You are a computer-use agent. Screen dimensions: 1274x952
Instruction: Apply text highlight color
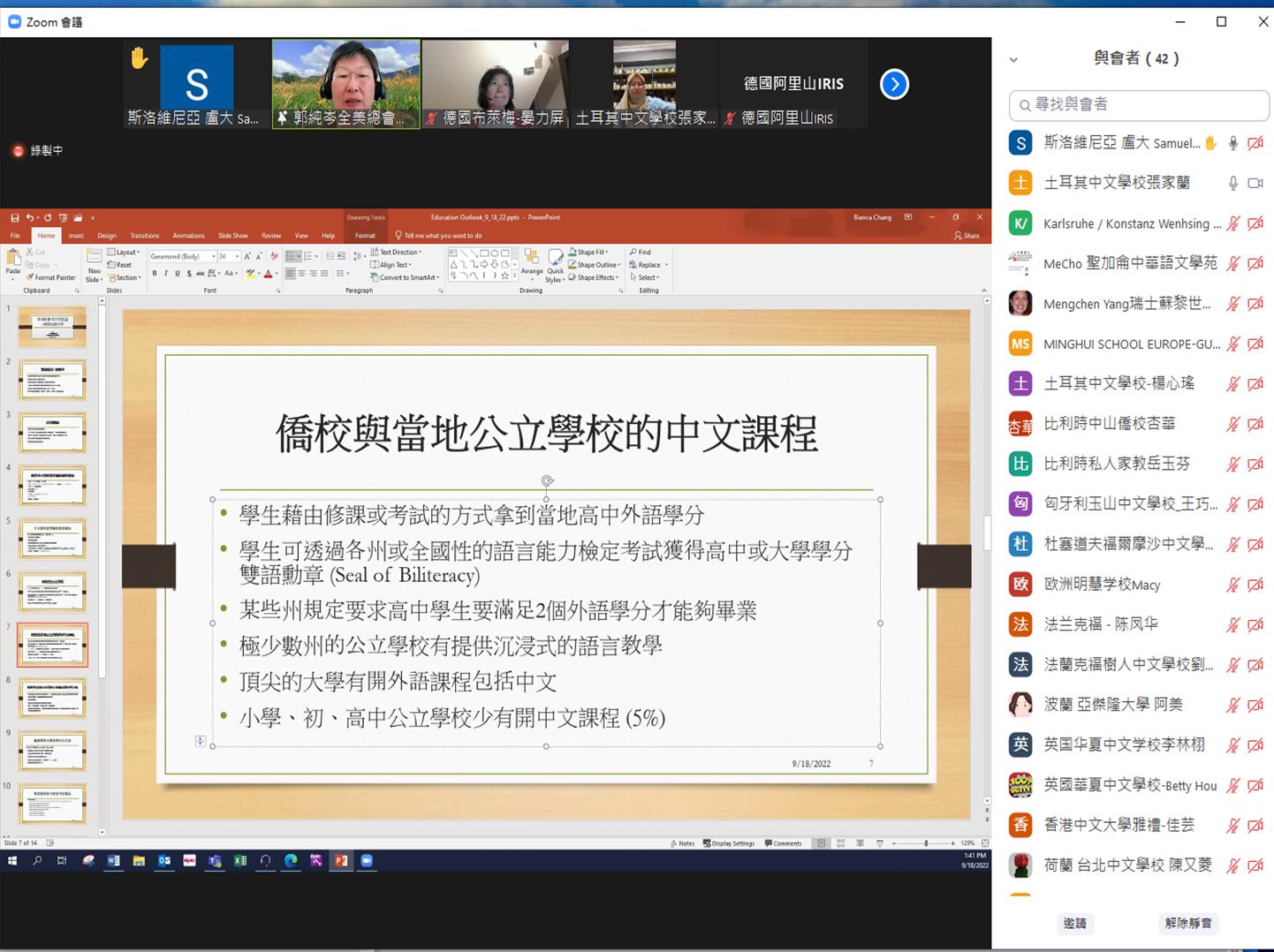coord(251,273)
